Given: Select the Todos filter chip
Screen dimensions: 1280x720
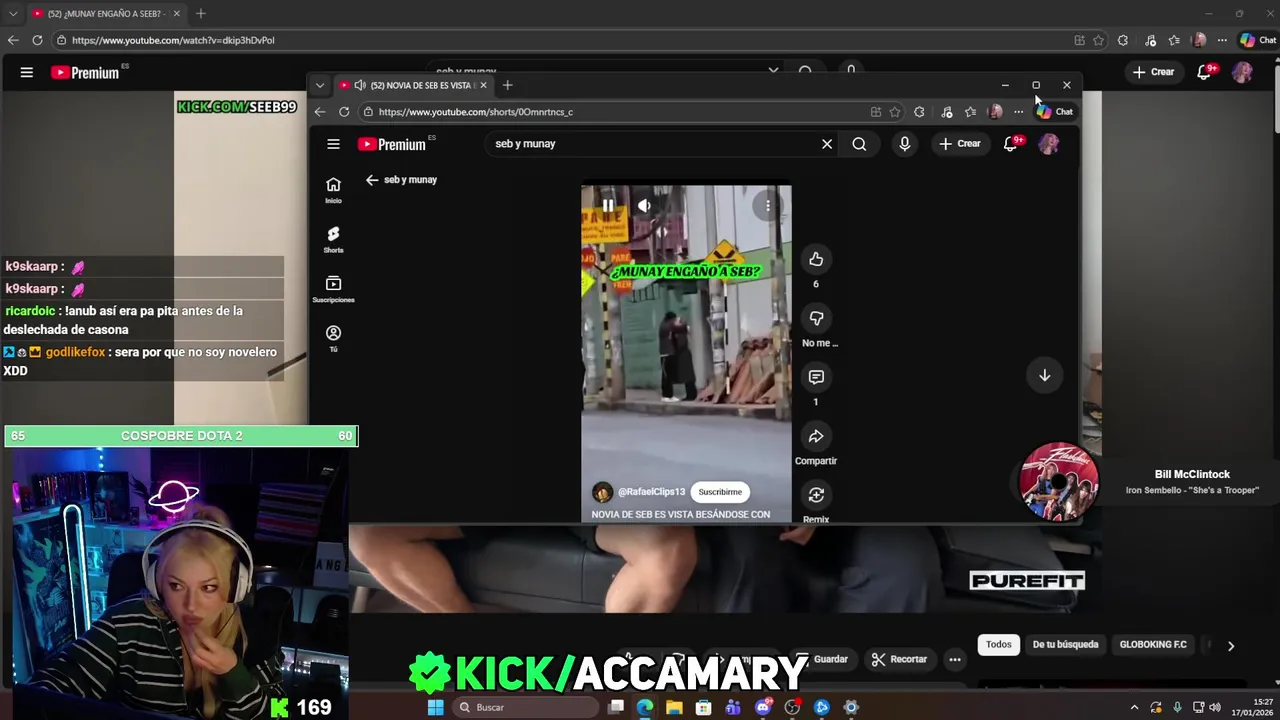Looking at the screenshot, I should [x=999, y=645].
